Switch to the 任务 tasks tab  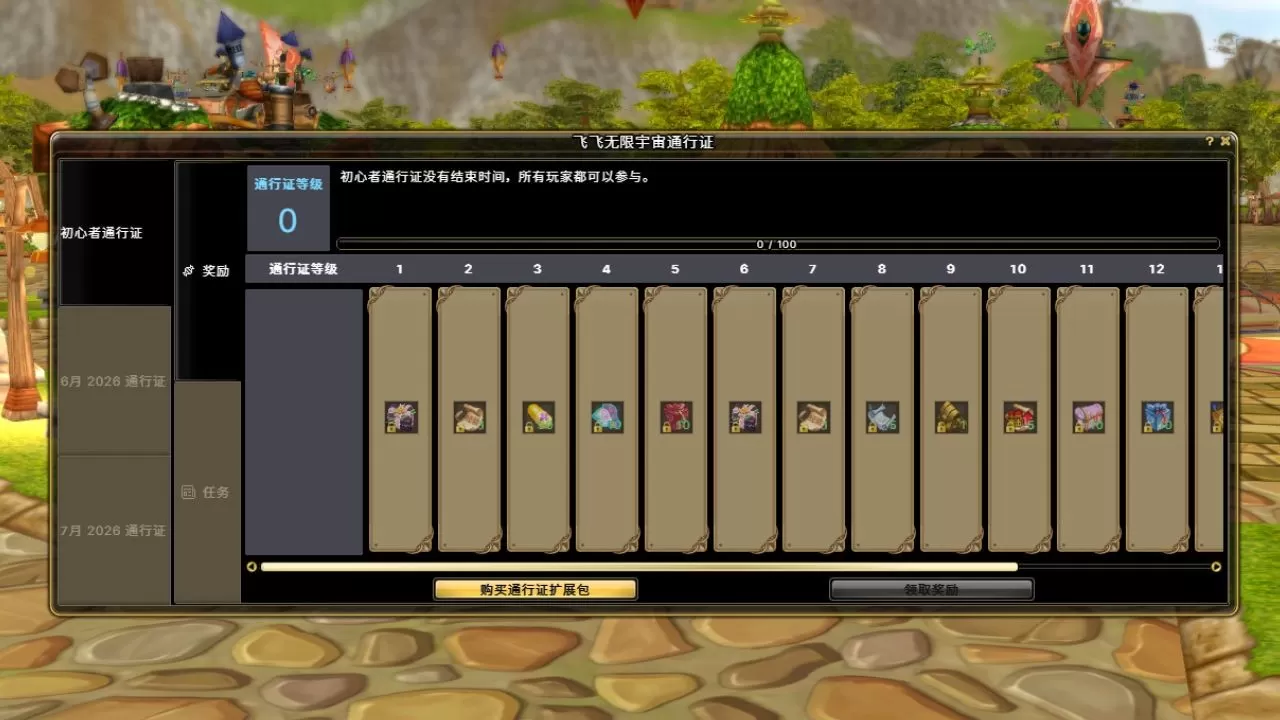[208, 492]
